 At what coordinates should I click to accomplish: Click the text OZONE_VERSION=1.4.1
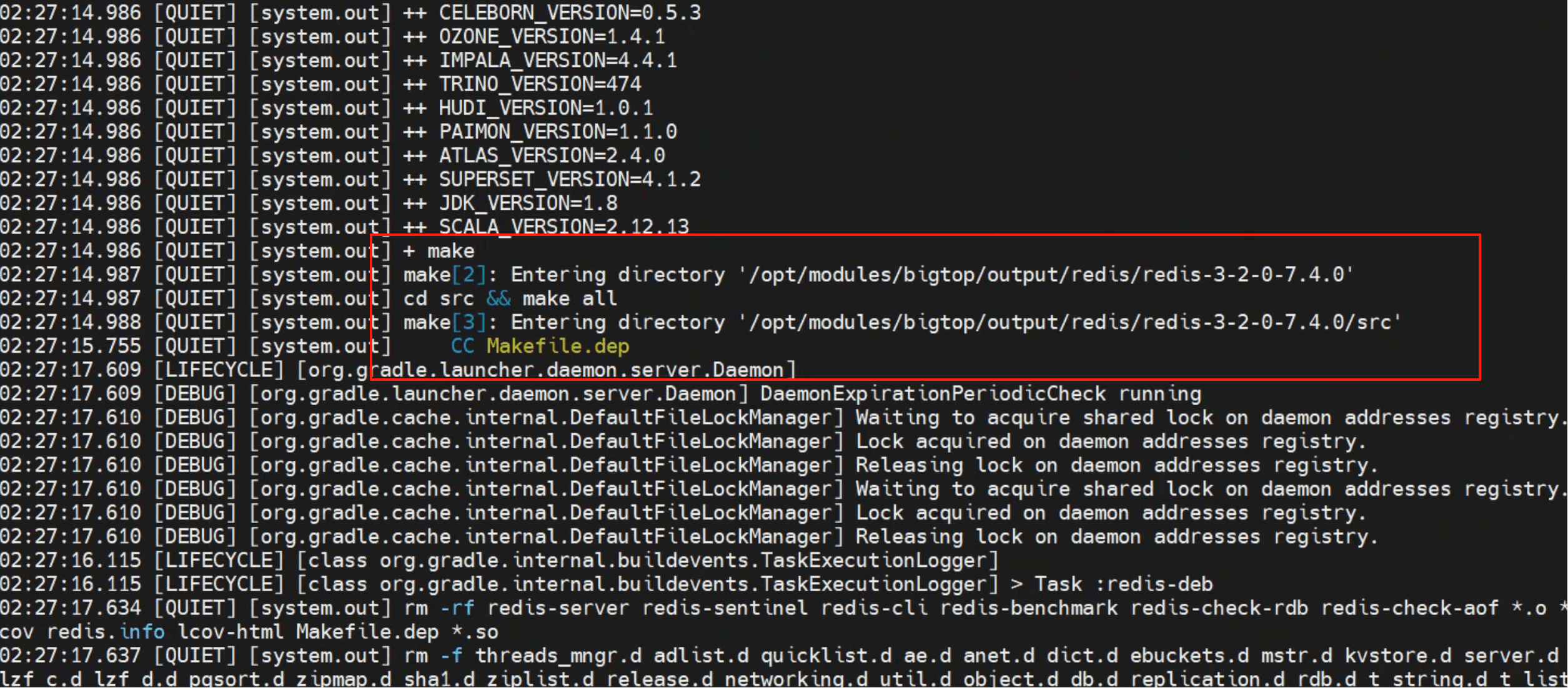coord(552,36)
